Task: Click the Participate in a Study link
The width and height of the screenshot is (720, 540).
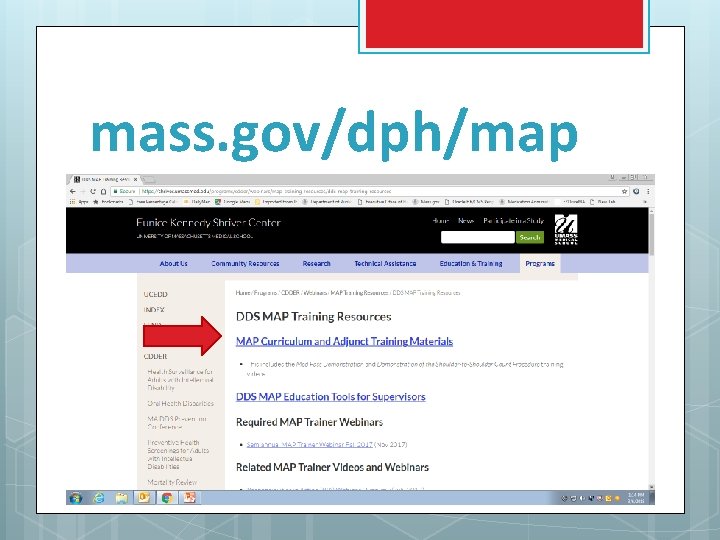Action: click(x=513, y=221)
